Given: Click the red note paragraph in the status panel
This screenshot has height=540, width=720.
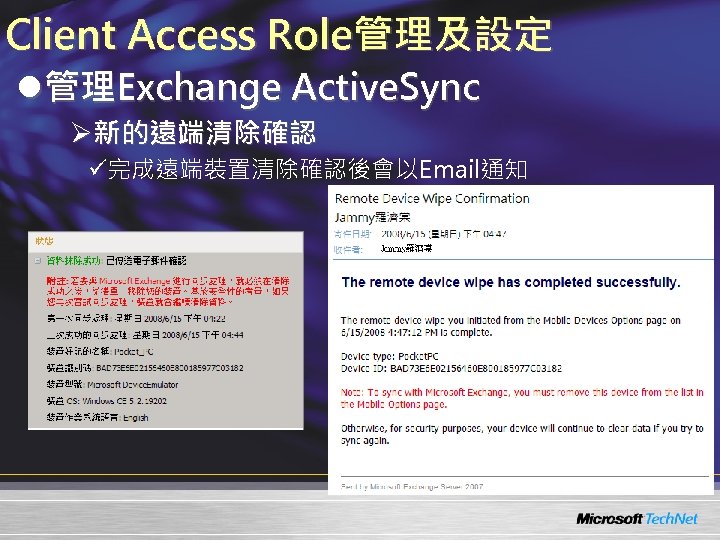Looking at the screenshot, I should pyautogui.click(x=168, y=291).
